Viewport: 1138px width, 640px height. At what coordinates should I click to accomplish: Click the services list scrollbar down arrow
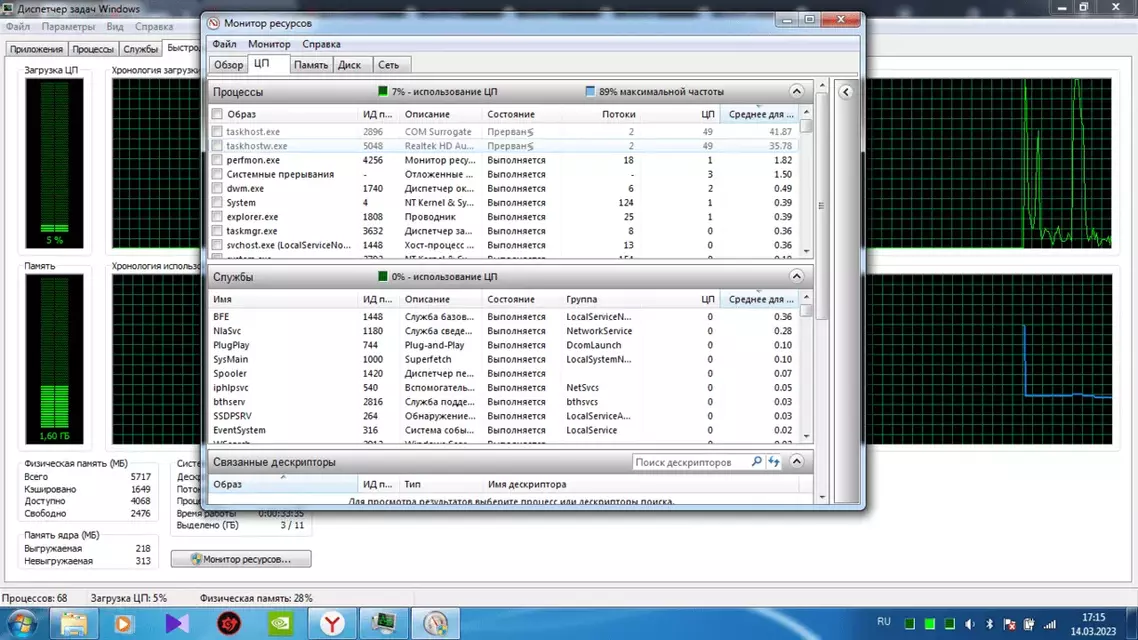point(806,436)
